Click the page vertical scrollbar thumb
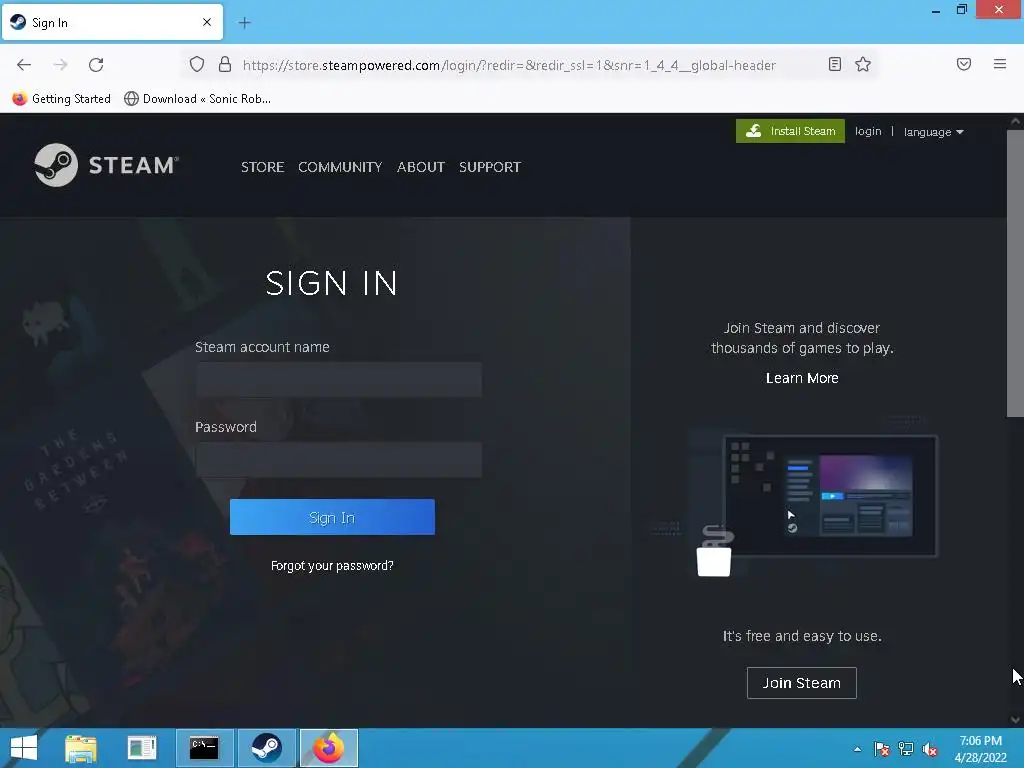 (x=1015, y=273)
